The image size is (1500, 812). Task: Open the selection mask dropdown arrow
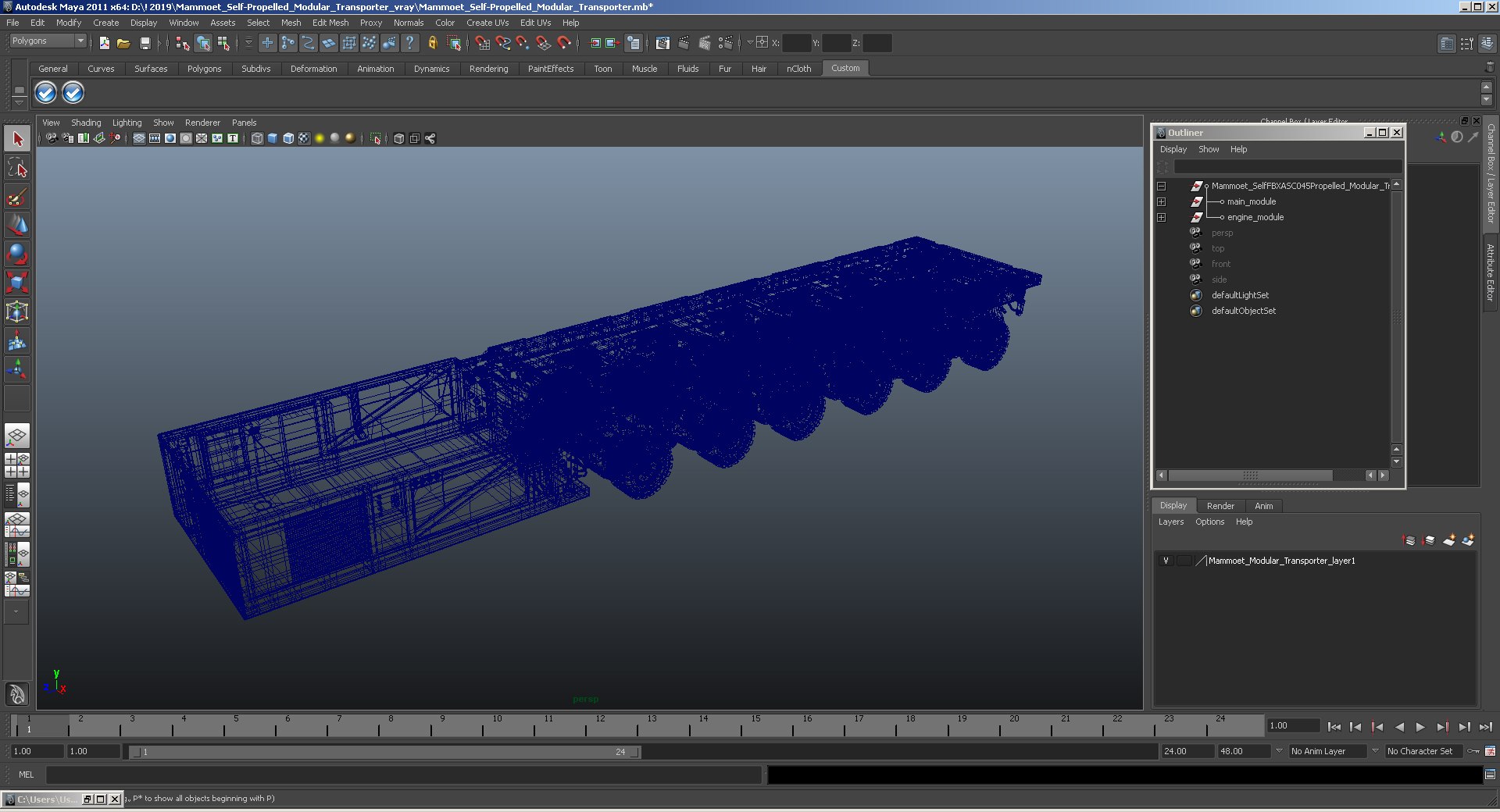tap(248, 43)
